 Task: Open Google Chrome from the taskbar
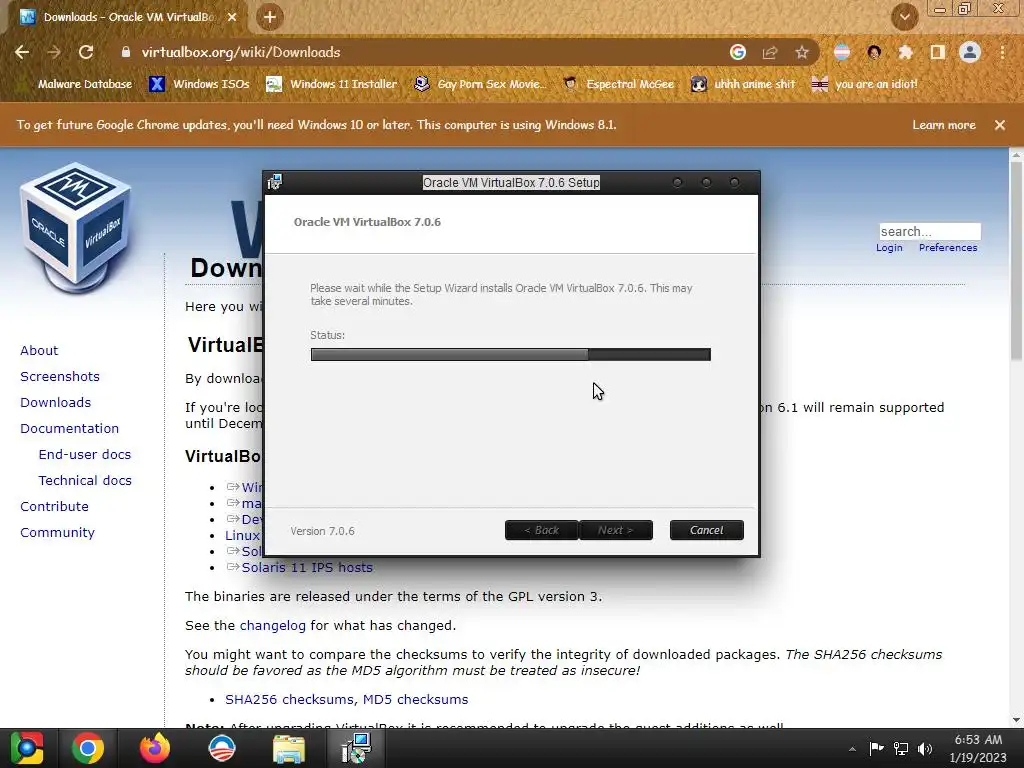[x=88, y=748]
